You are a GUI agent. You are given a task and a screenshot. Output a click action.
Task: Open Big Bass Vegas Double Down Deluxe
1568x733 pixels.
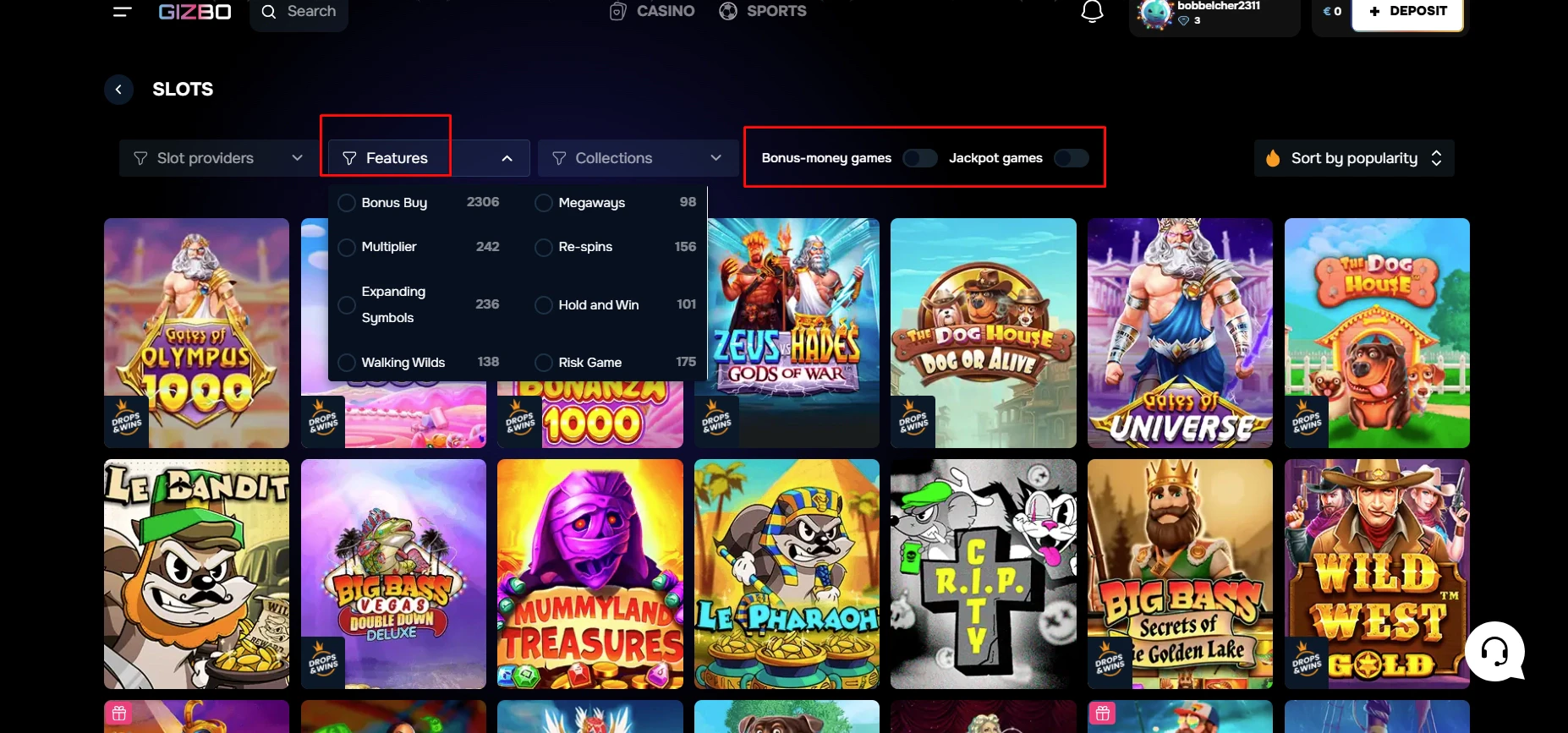pyautogui.click(x=393, y=574)
